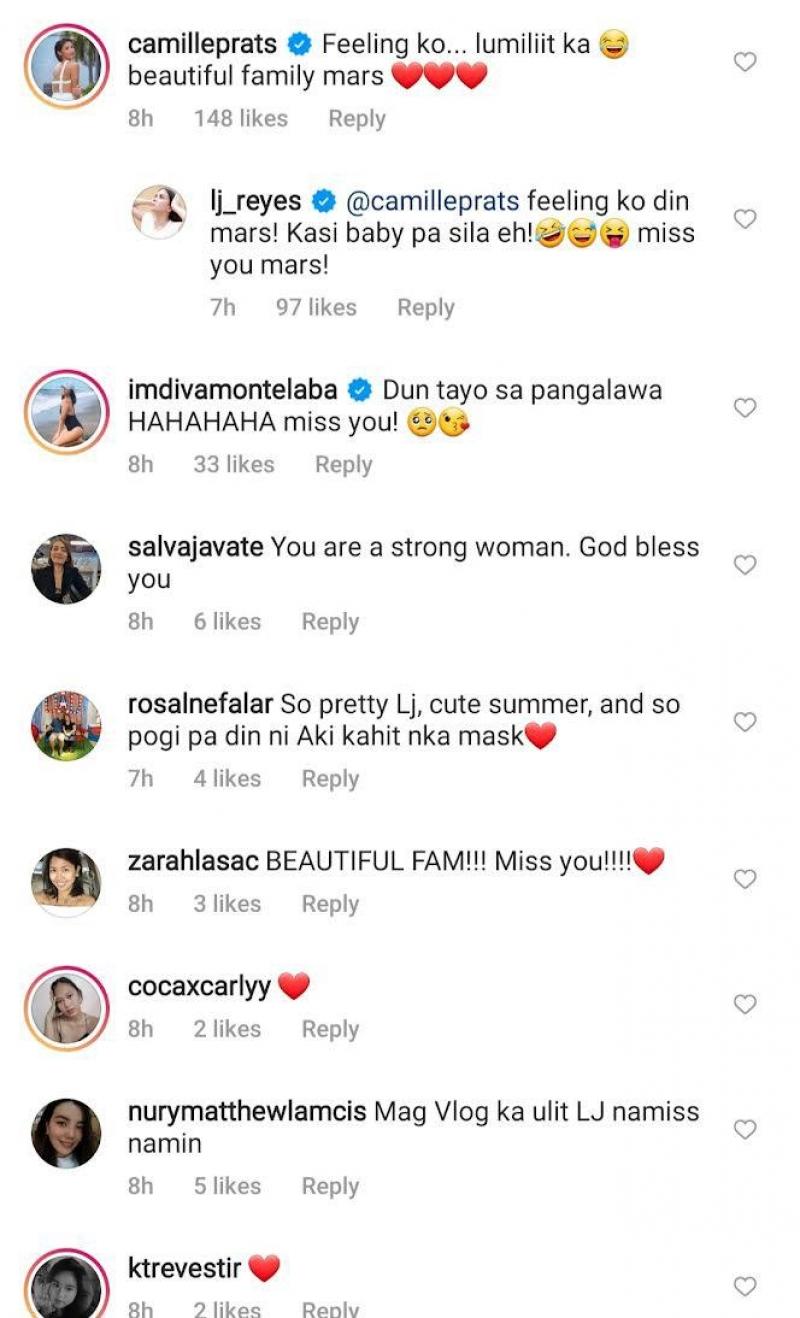Like camilleprats' comment with the heart icon
800x1318 pixels.
click(x=745, y=63)
